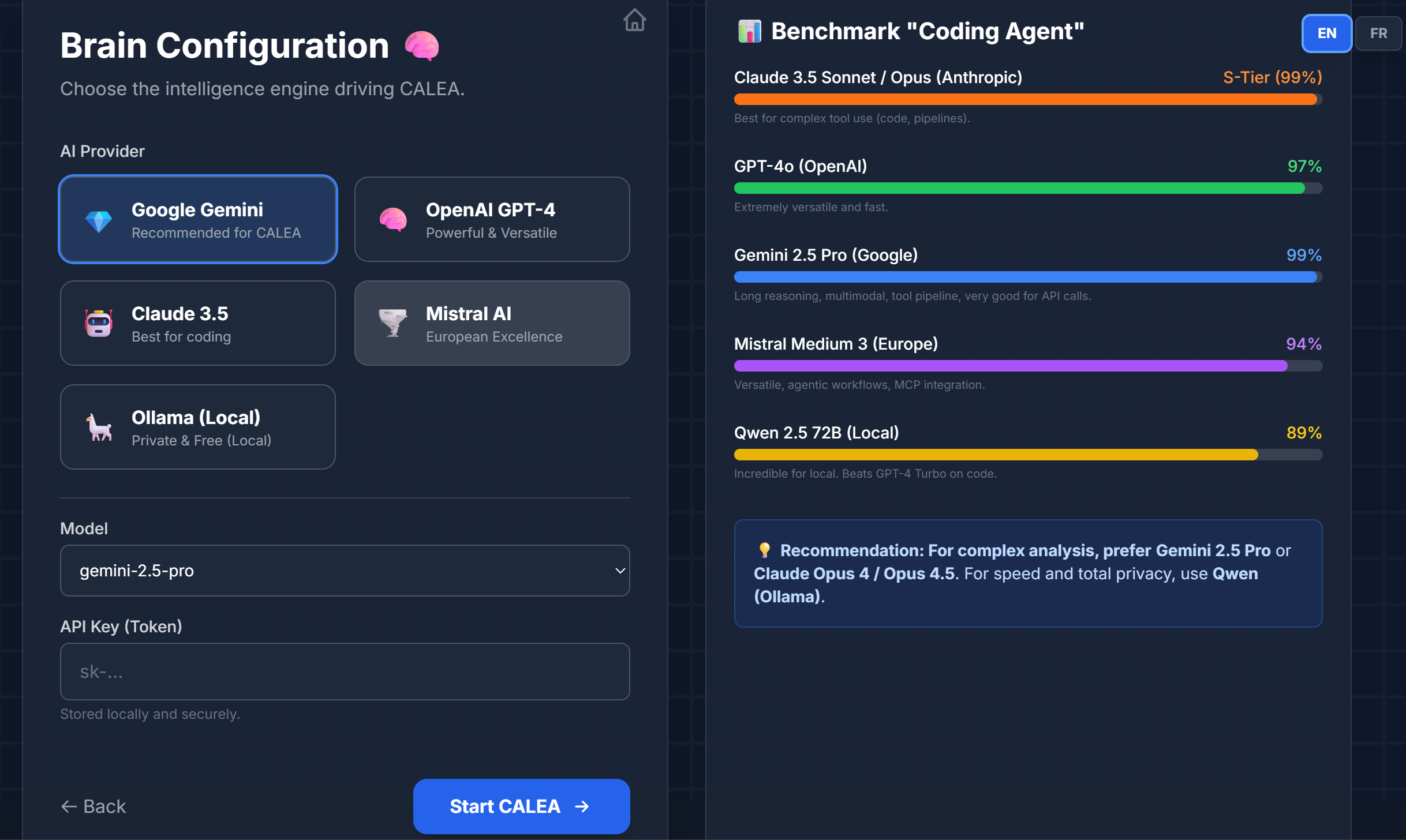Screen dimensions: 1406x840
Task: Click the home icon at top
Action: tap(634, 20)
